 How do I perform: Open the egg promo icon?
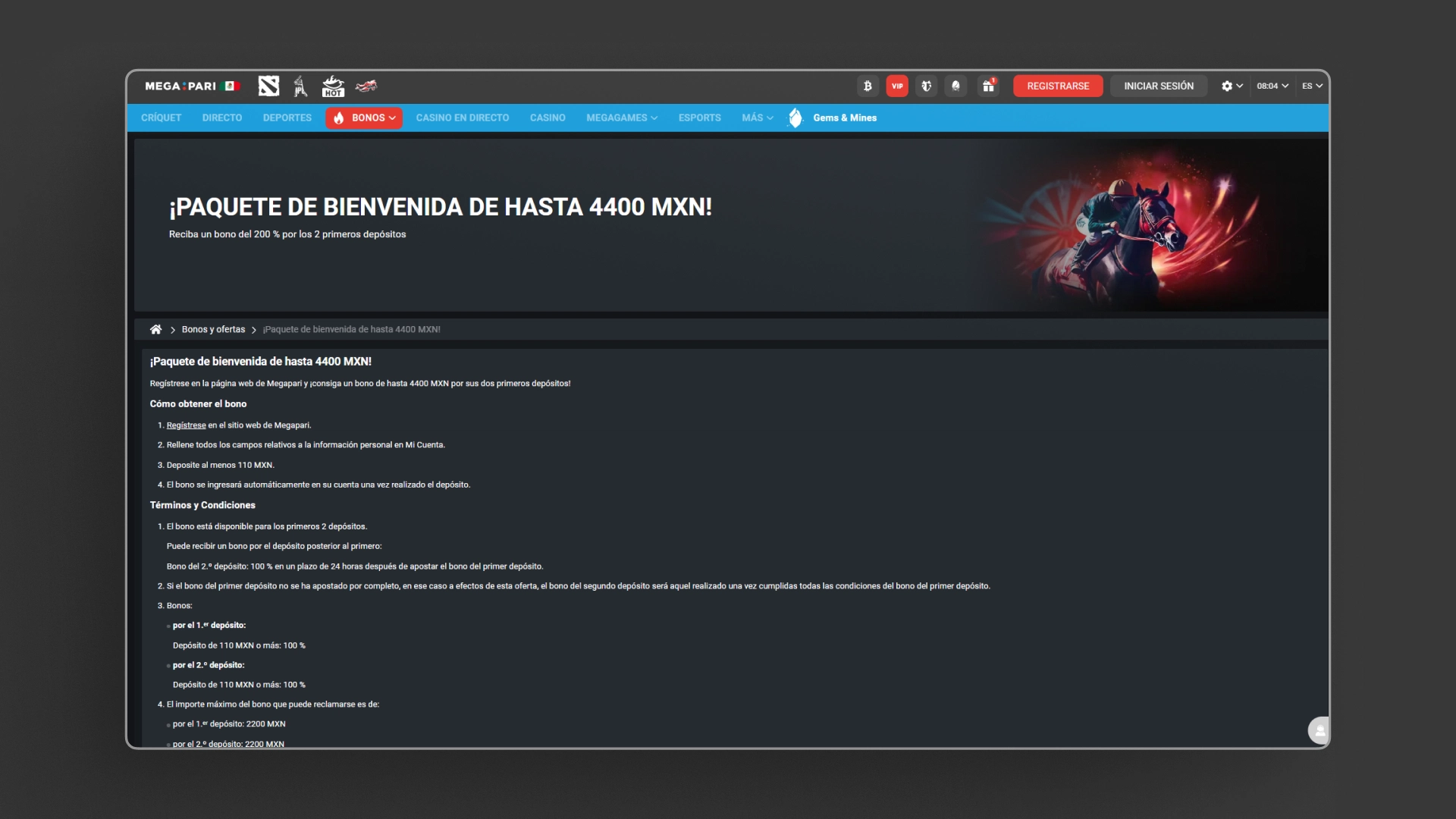(955, 86)
